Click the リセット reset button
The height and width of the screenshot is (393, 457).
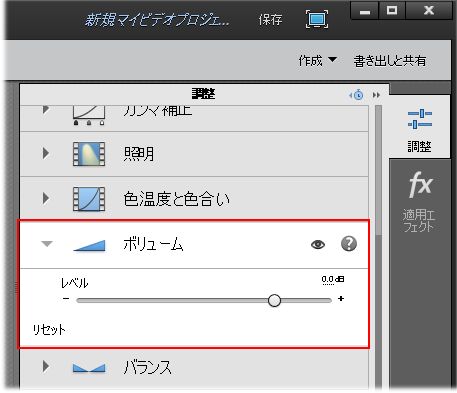49,330
